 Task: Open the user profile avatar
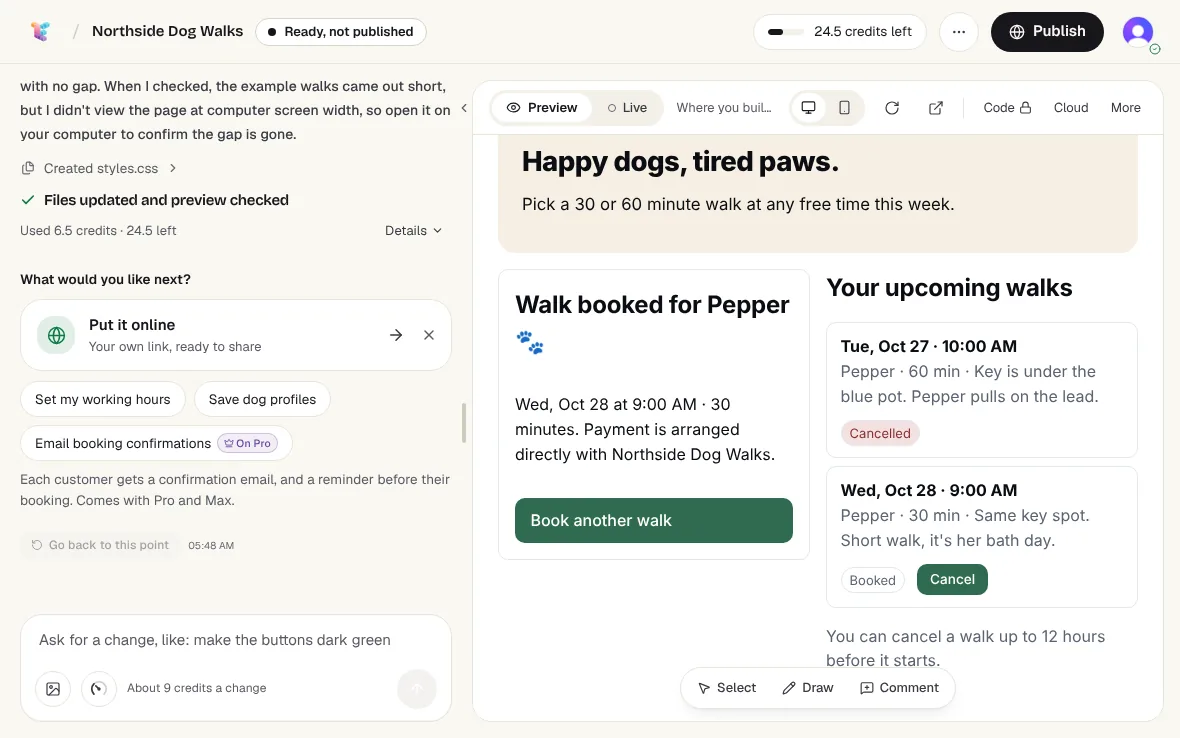point(1137,32)
